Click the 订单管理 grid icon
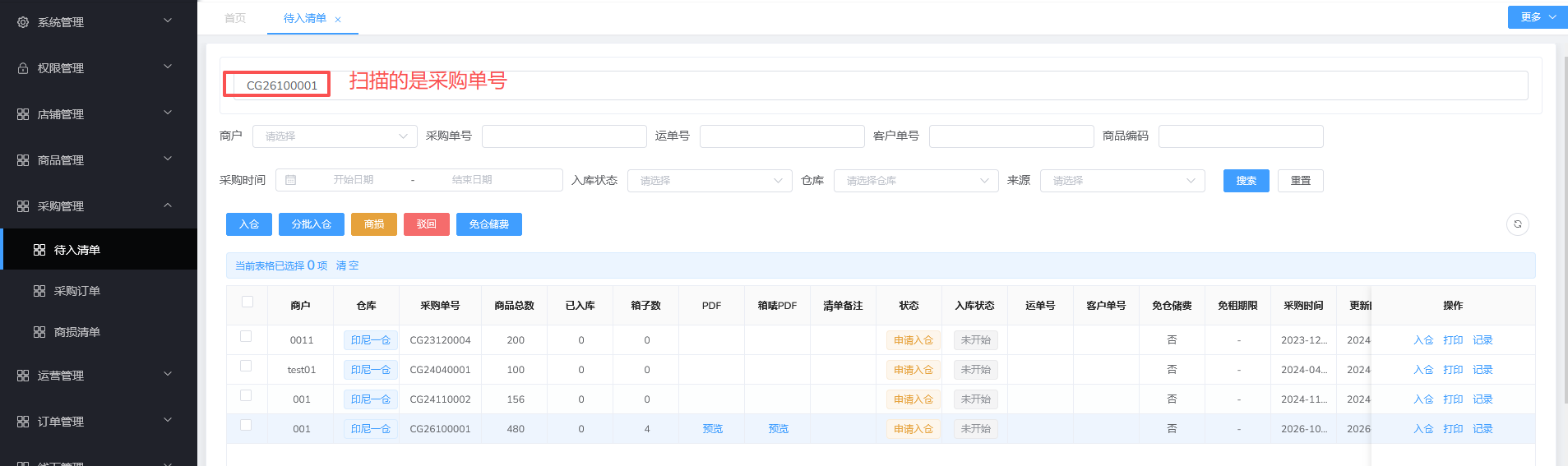 point(23,422)
